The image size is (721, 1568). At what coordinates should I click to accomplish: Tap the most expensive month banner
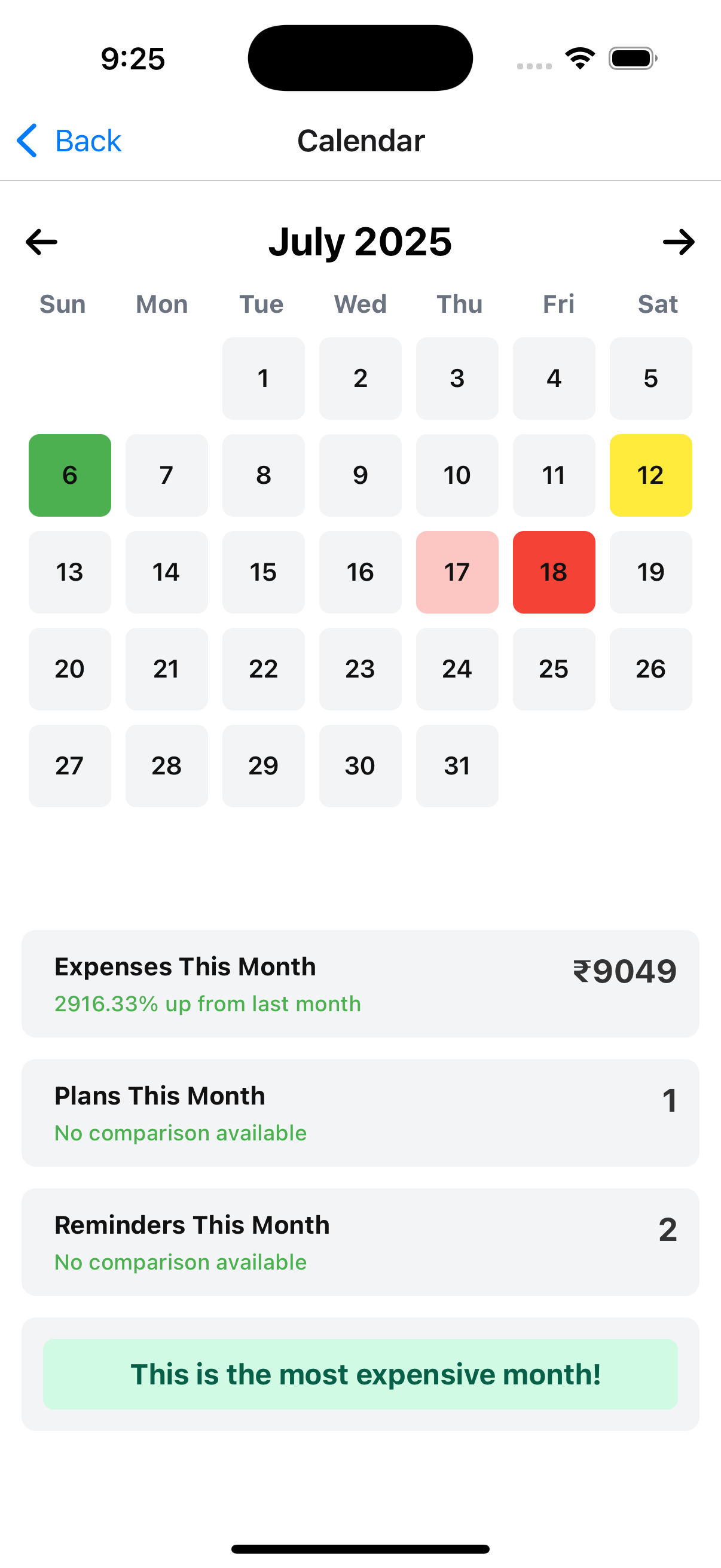pyautogui.click(x=360, y=1374)
